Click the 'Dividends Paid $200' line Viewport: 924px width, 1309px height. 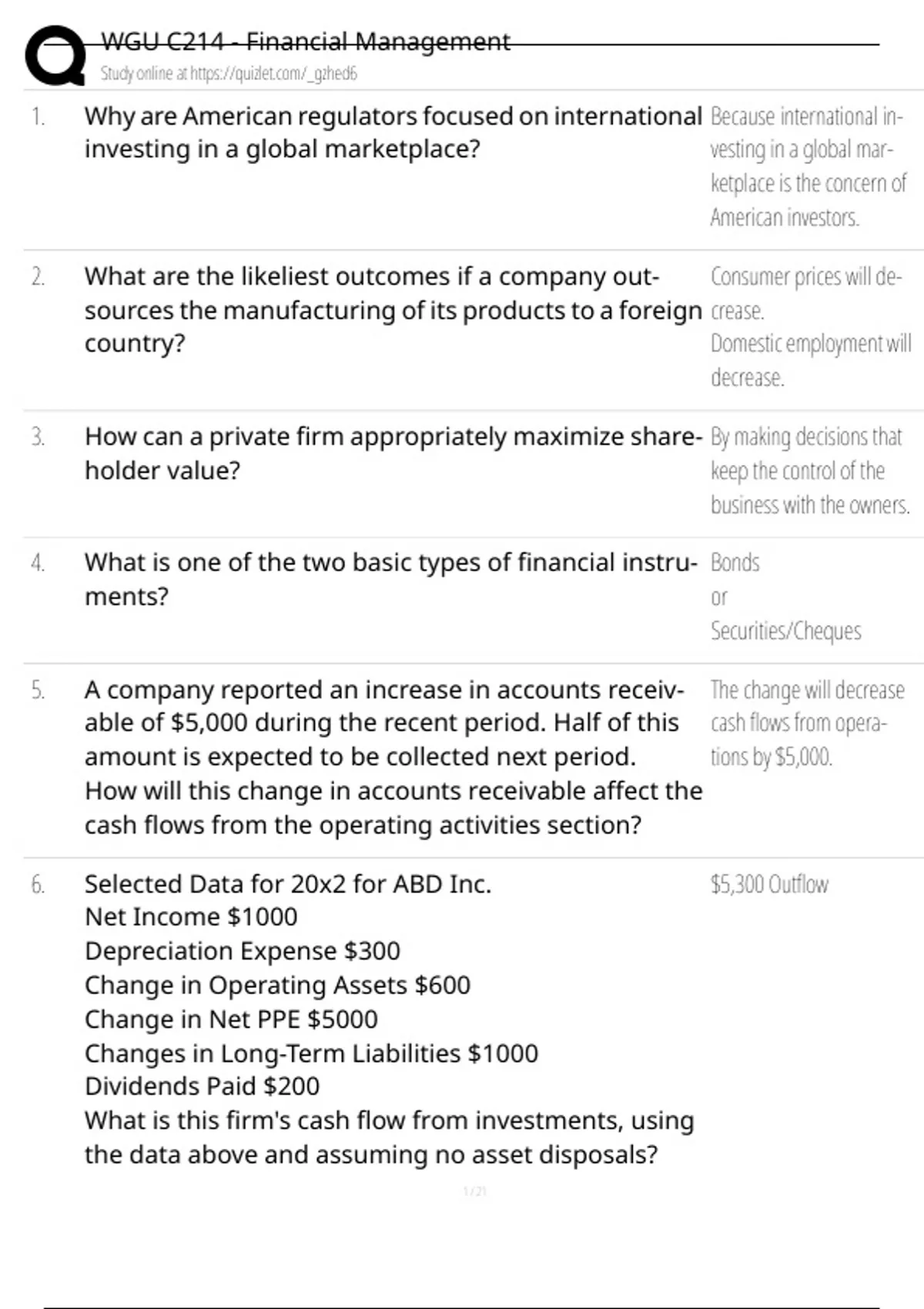coord(202,1086)
